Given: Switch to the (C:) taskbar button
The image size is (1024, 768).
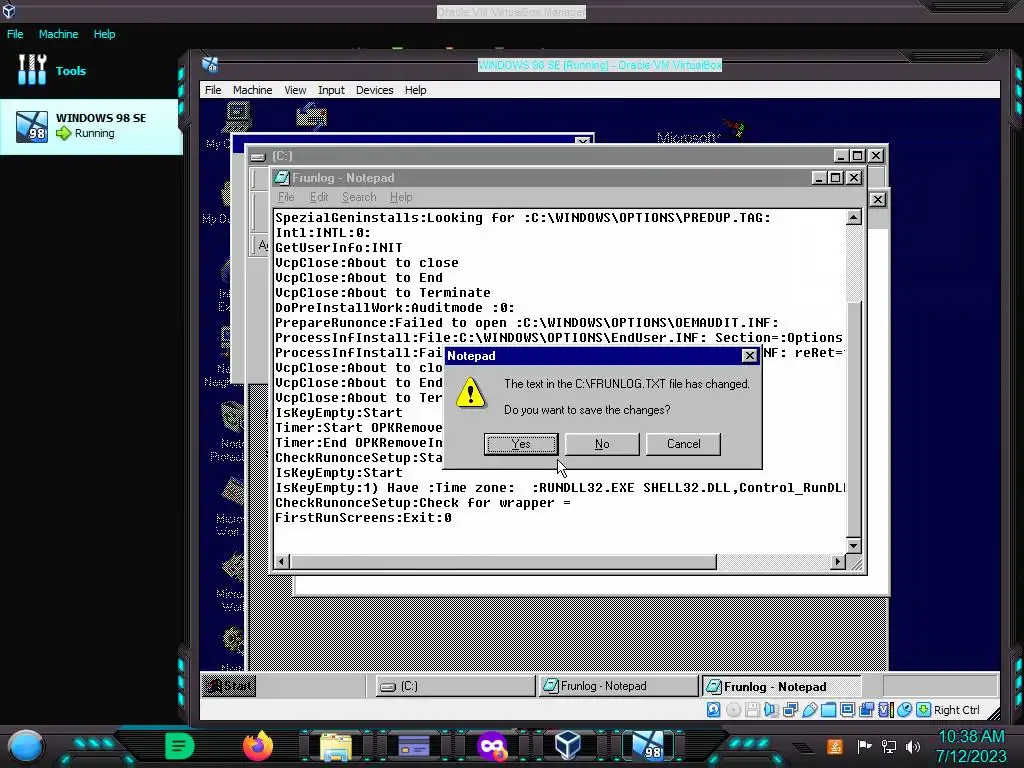Looking at the screenshot, I should [455, 686].
